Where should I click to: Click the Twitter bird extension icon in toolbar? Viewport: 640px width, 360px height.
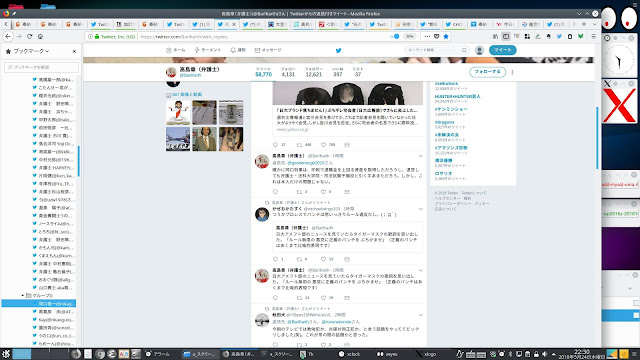[x=559, y=36]
